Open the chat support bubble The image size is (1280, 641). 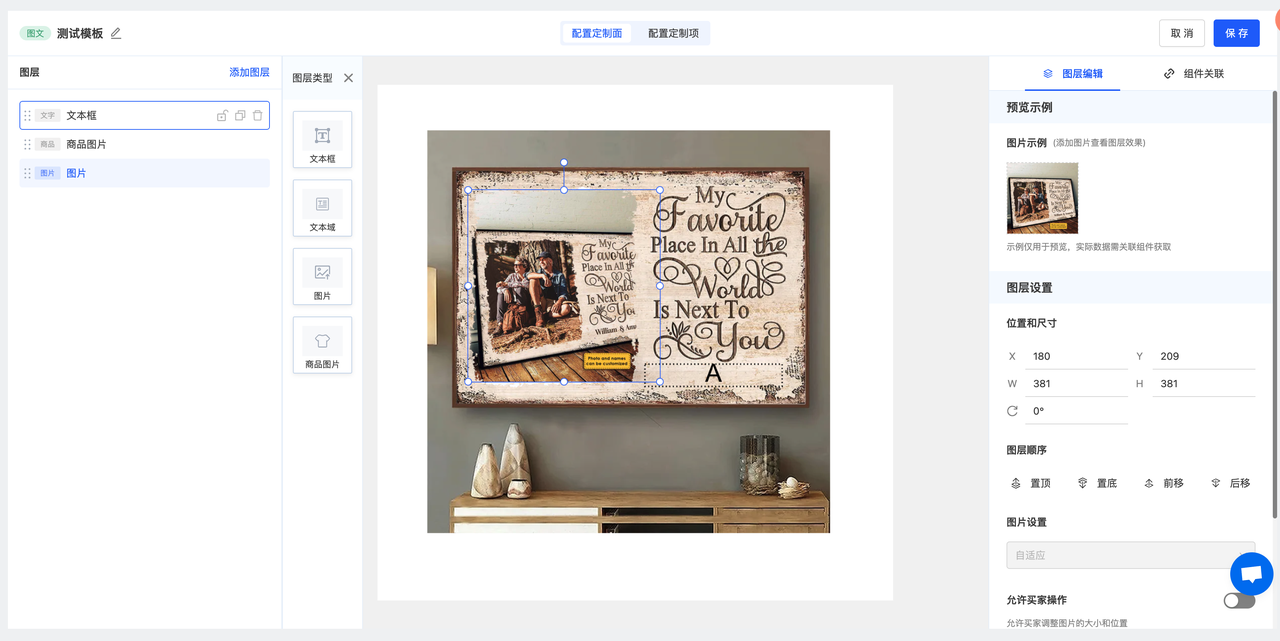click(x=1251, y=575)
